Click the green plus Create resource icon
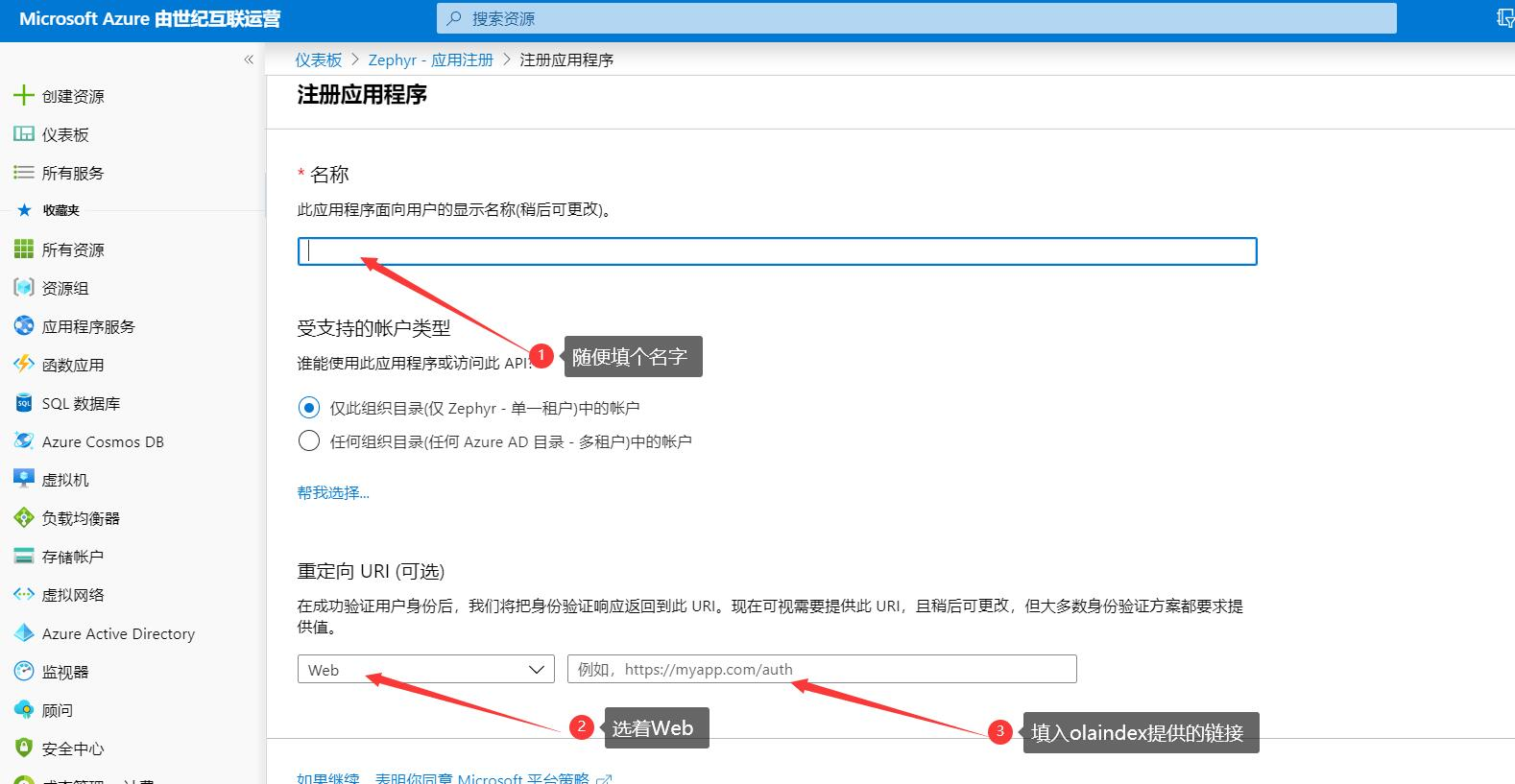 [x=23, y=96]
